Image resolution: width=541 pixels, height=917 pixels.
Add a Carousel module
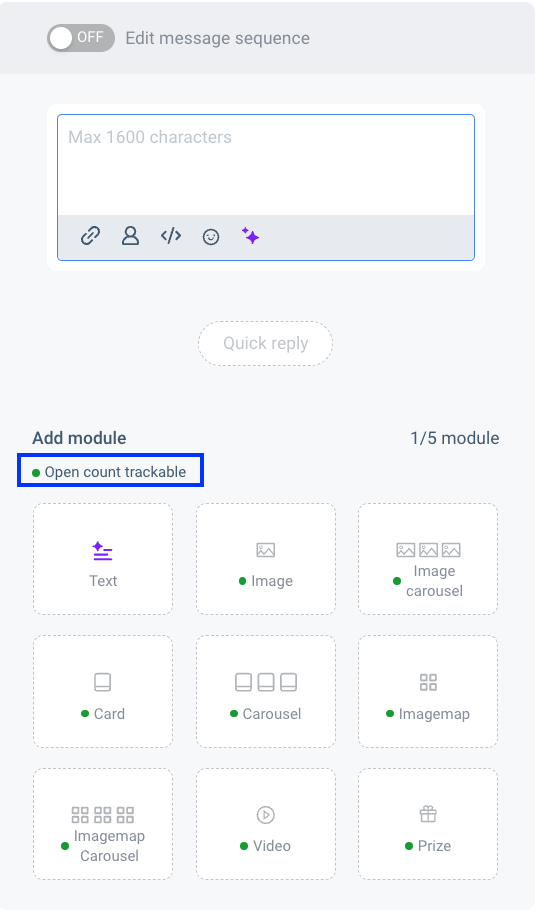tap(266, 691)
